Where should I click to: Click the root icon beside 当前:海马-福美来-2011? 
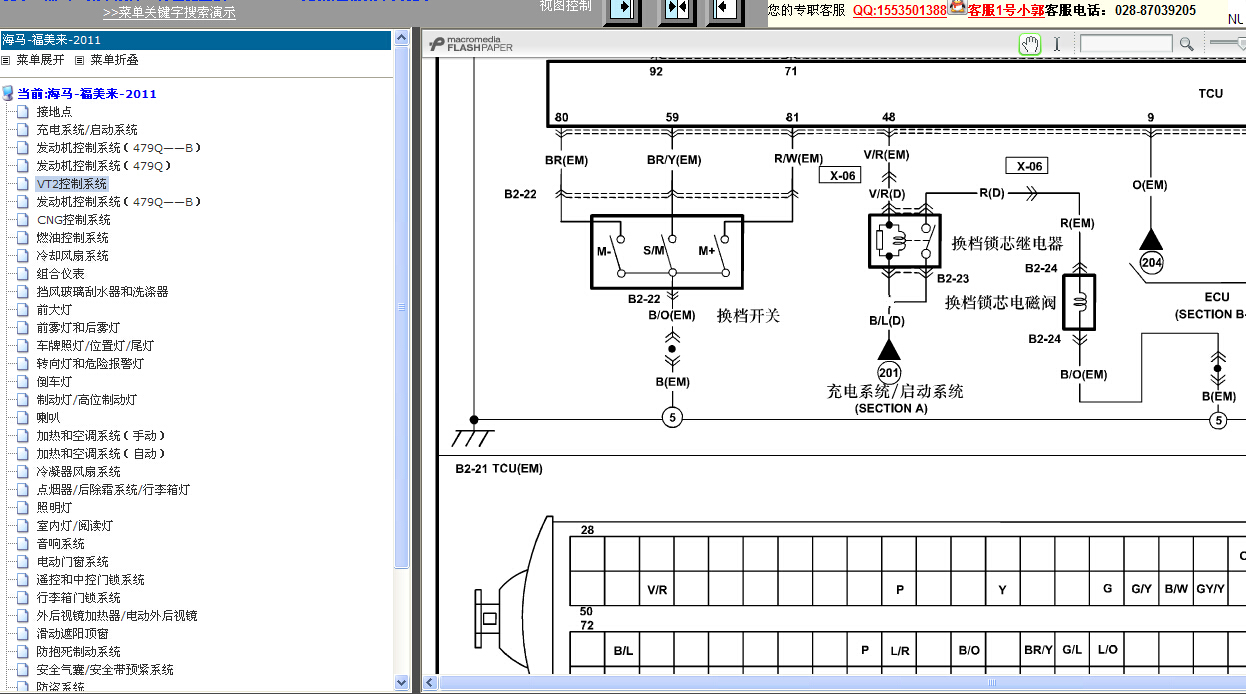coord(8,93)
